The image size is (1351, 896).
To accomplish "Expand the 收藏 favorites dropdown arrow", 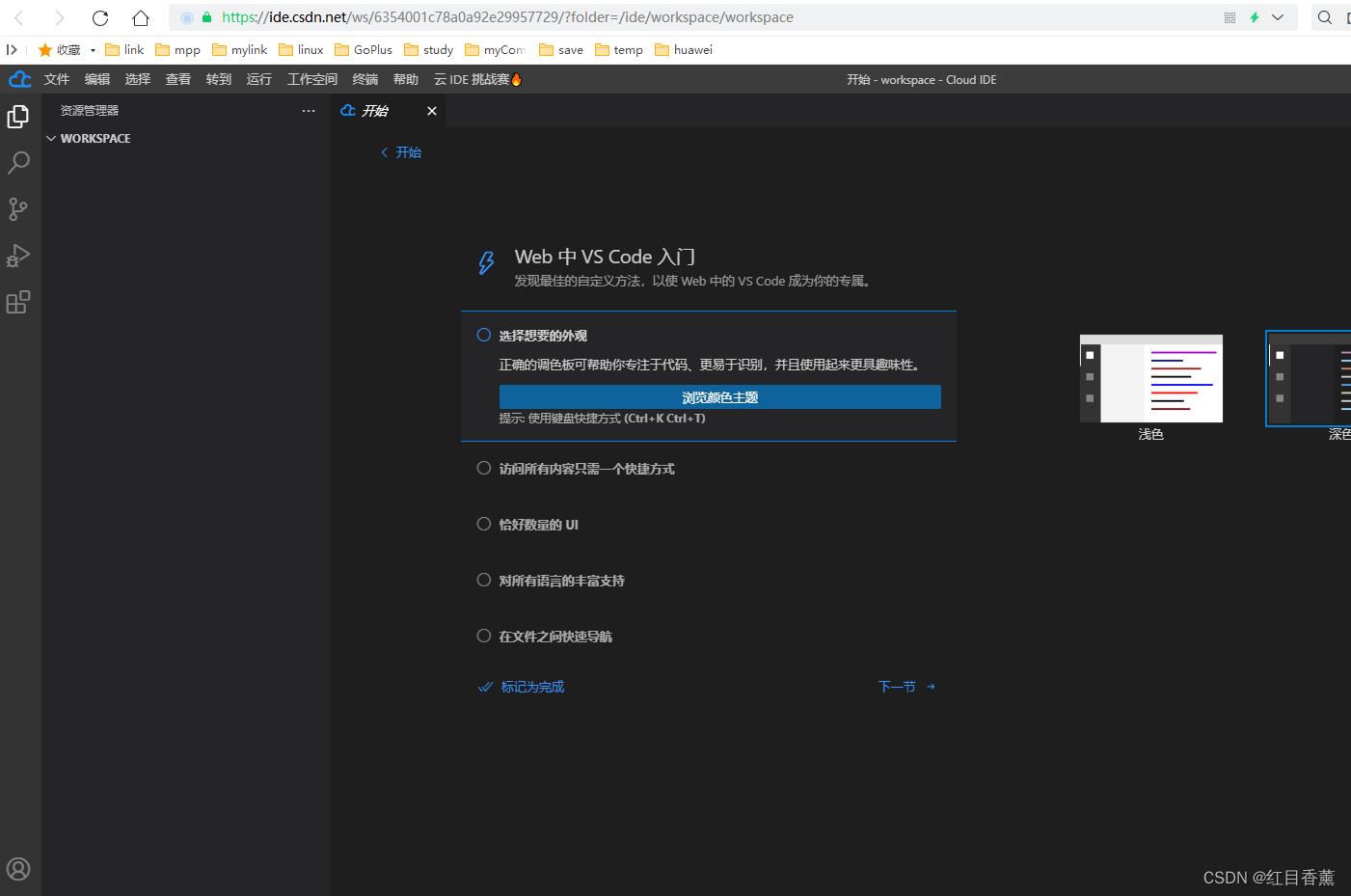I will coord(93,50).
